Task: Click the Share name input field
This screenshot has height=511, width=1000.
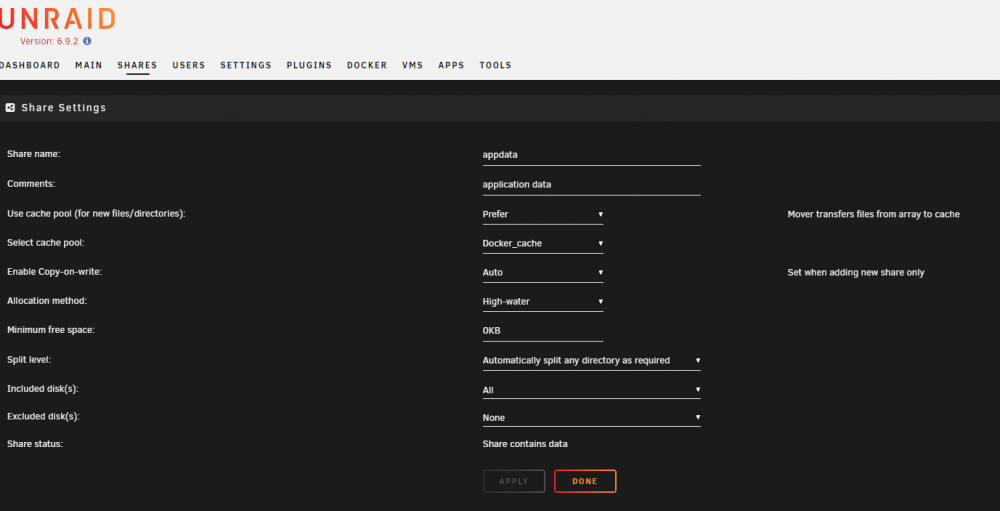Action: 591,154
